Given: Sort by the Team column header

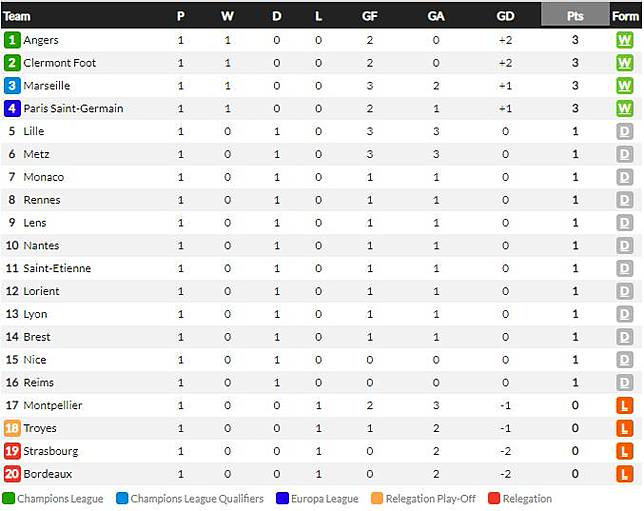Looking at the screenshot, I should pyautogui.click(x=18, y=15).
